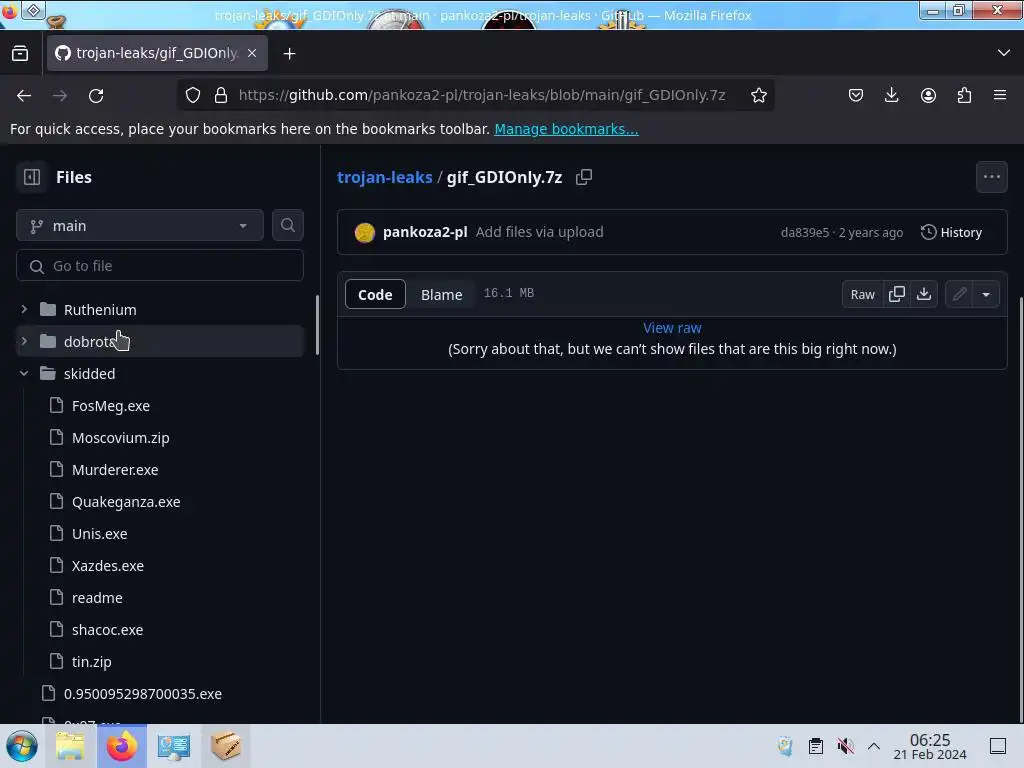1024x768 pixels.
Task: Open pankoza2-pl user profile link
Action: pos(425,232)
